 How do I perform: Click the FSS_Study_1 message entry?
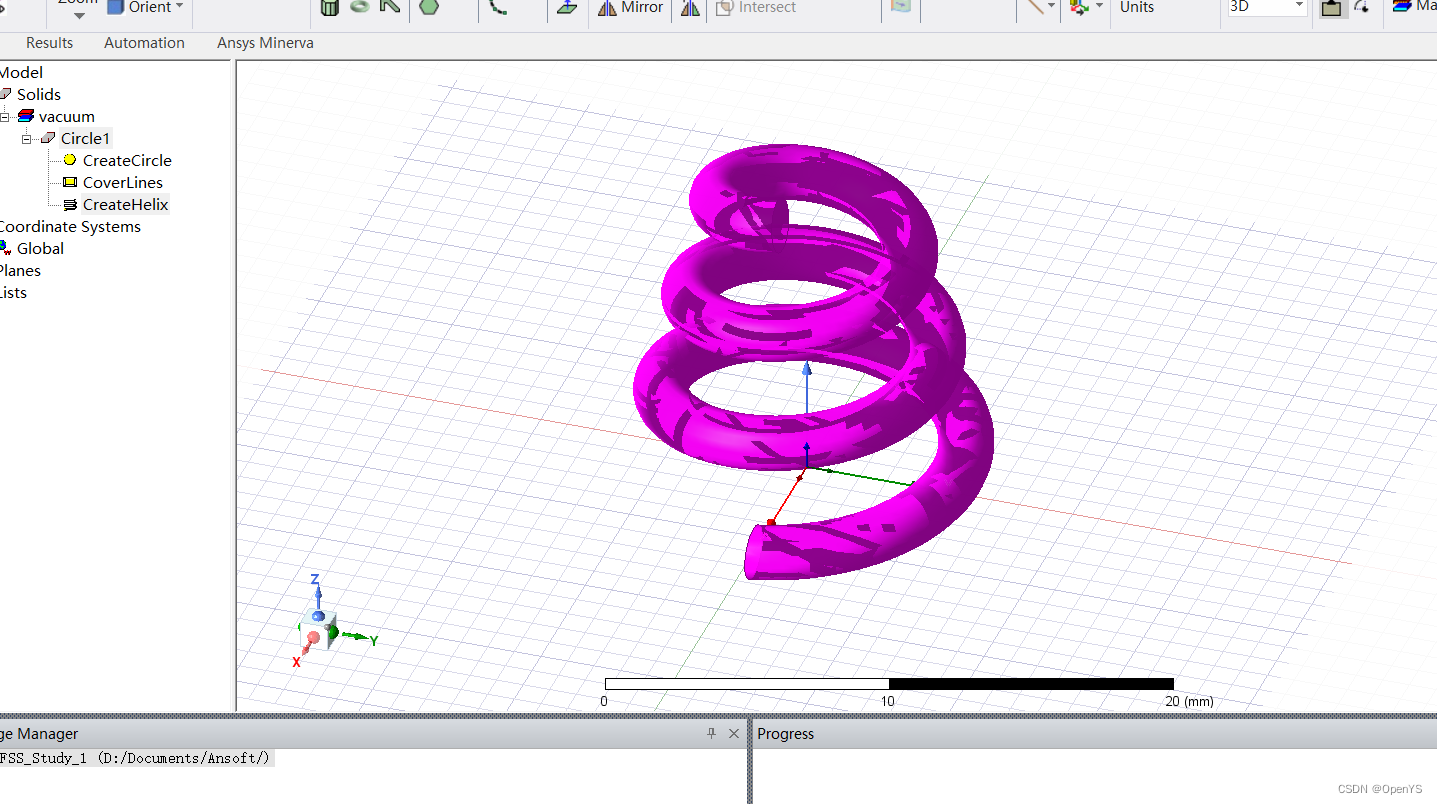(136, 758)
